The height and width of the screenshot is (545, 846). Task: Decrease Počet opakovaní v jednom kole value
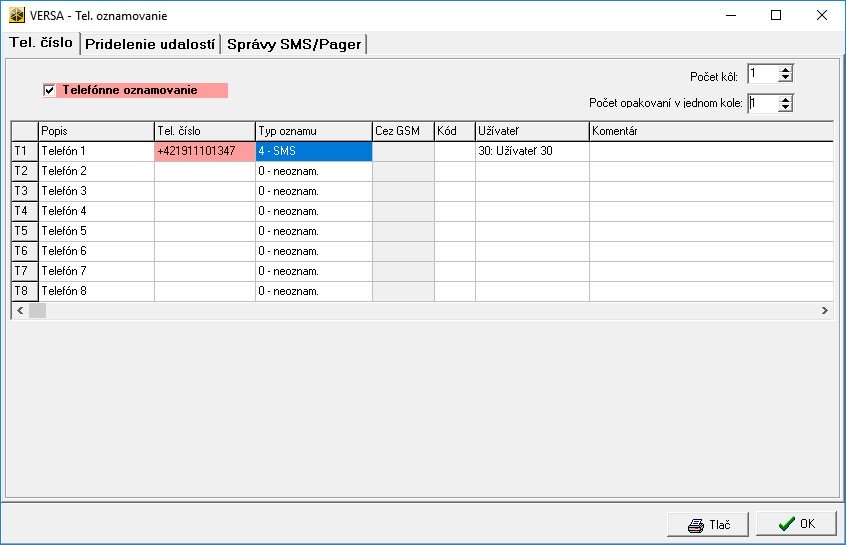click(x=786, y=107)
